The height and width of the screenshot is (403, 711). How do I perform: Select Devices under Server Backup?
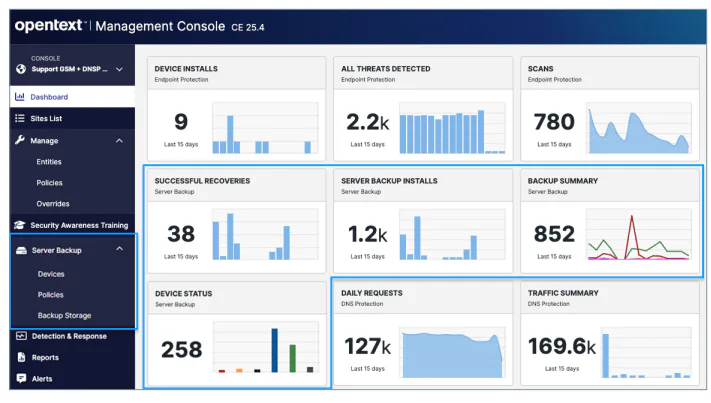pos(51,274)
